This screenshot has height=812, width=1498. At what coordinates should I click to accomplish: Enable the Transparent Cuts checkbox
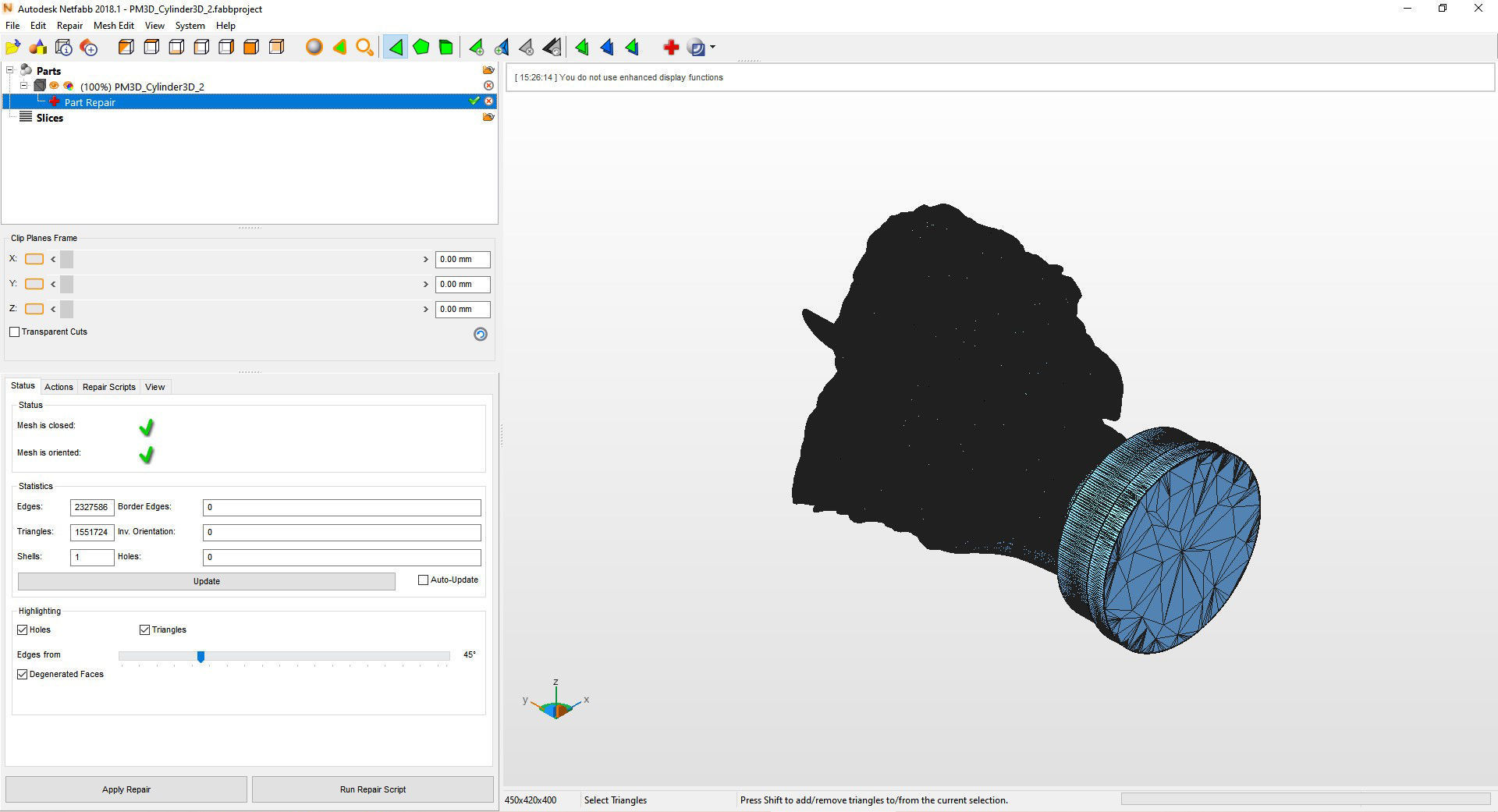click(14, 332)
